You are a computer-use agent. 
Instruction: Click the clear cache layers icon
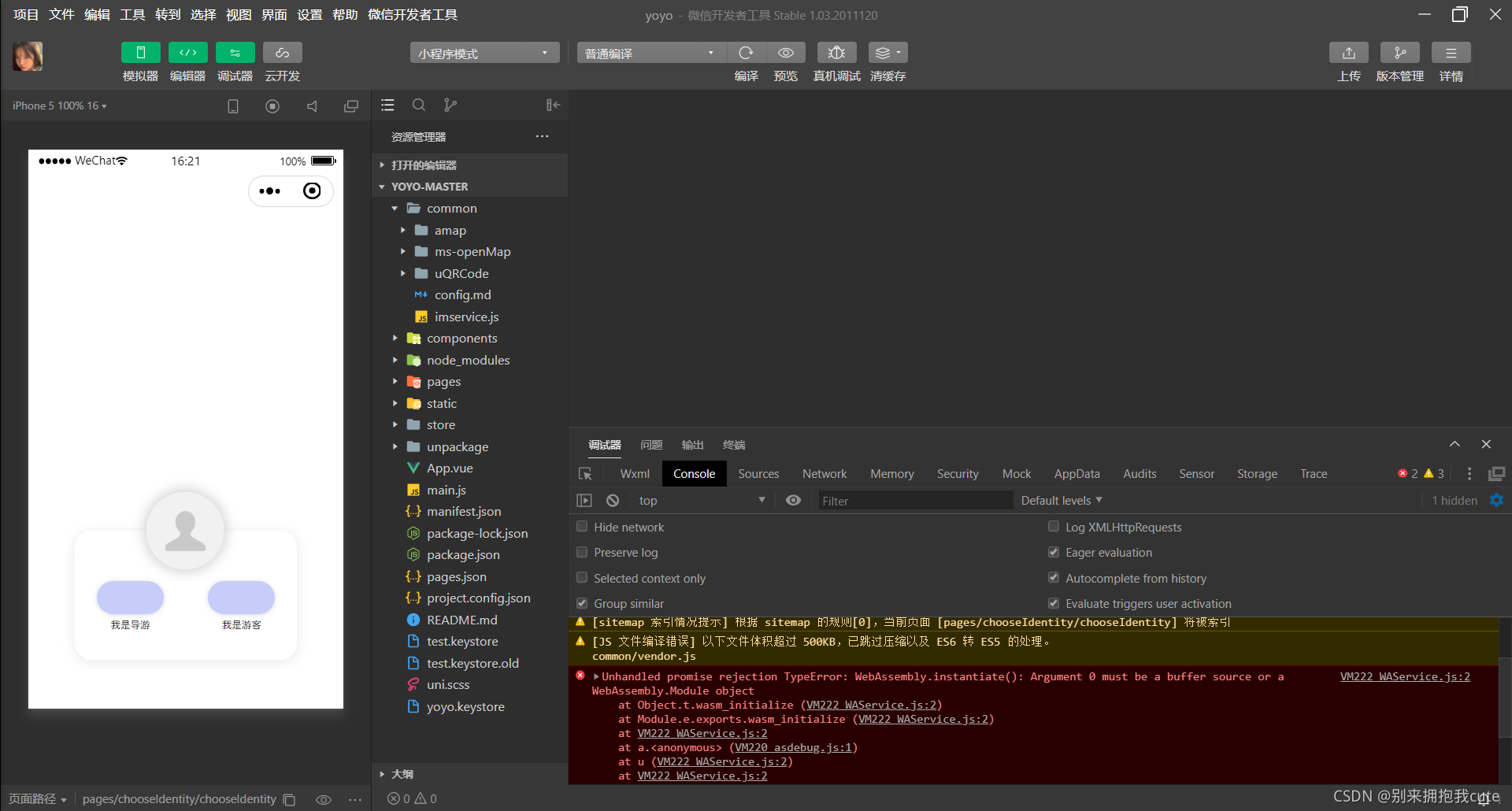(888, 53)
